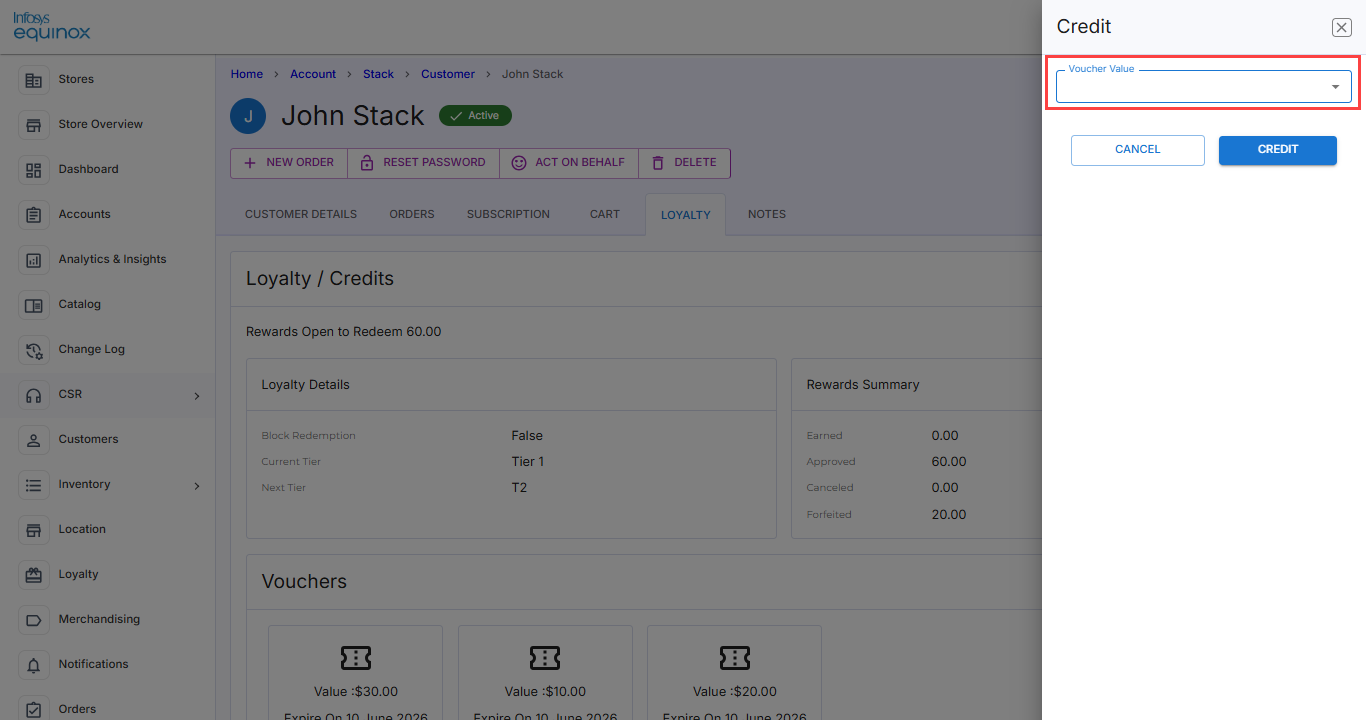Select the Merchandising tag icon

click(34, 620)
